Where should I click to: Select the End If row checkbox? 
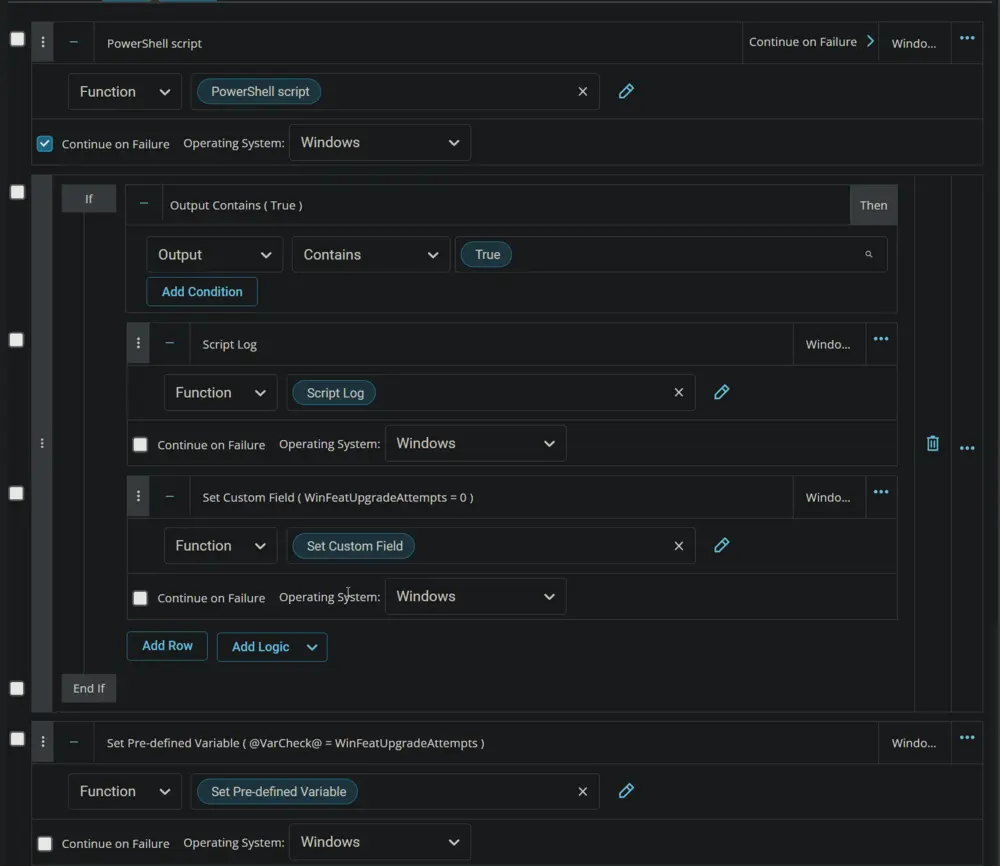[x=17, y=688]
